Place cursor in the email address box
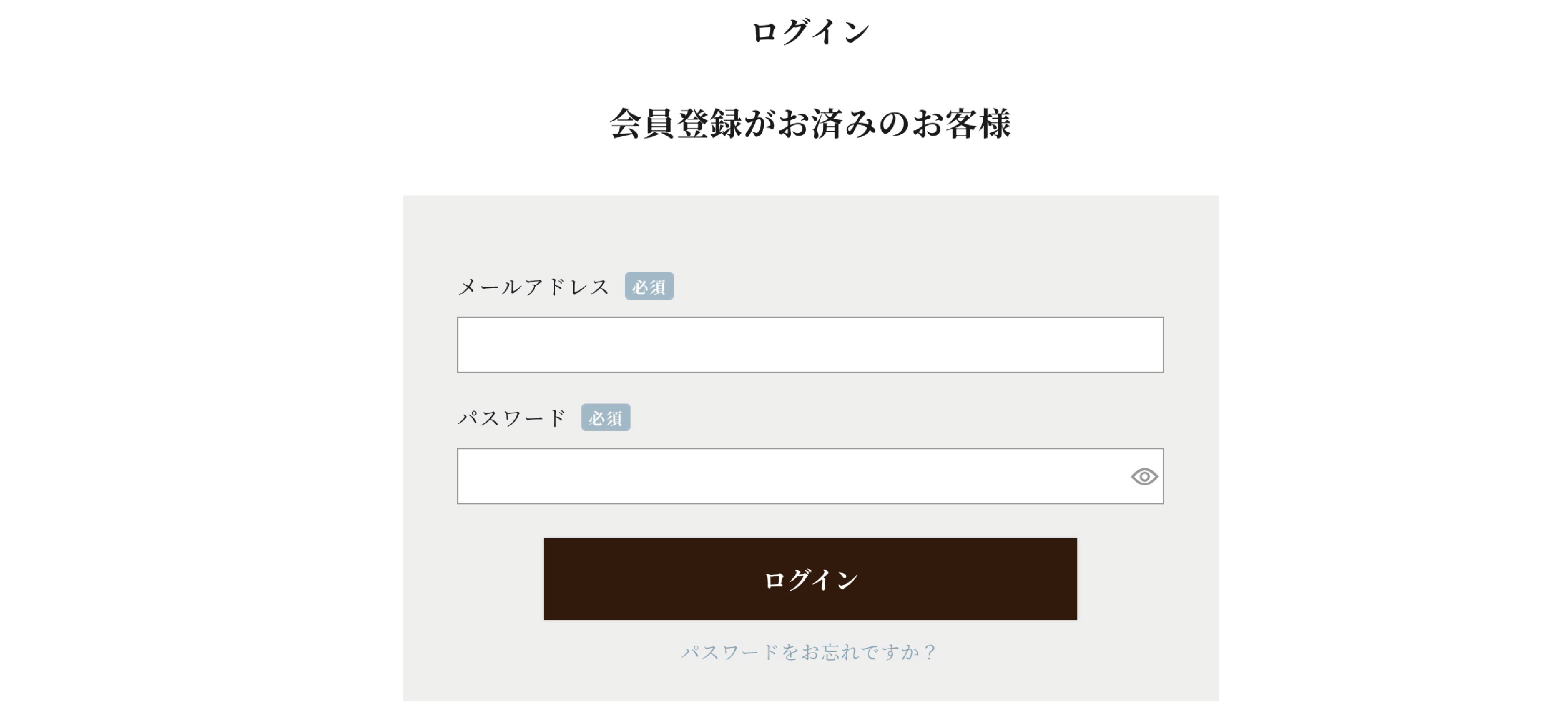 (810, 345)
